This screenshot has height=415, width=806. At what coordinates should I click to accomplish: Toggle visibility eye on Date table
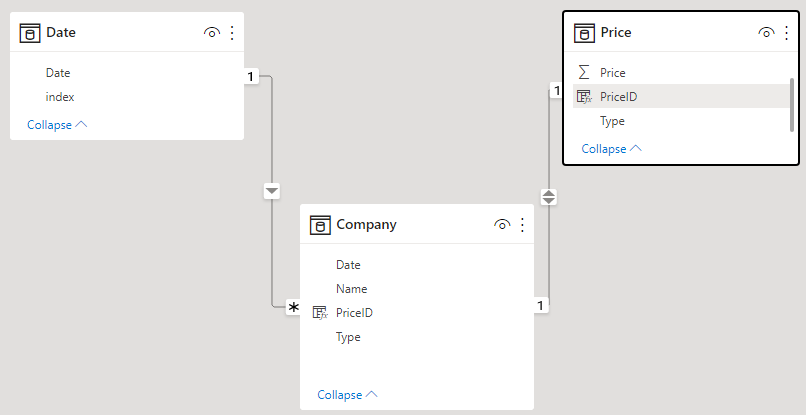pos(211,33)
